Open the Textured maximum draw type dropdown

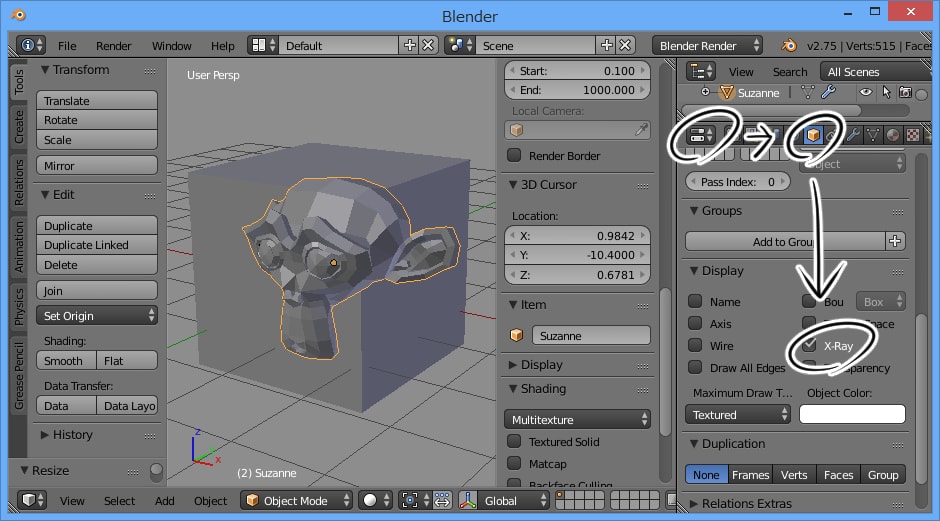(x=738, y=414)
